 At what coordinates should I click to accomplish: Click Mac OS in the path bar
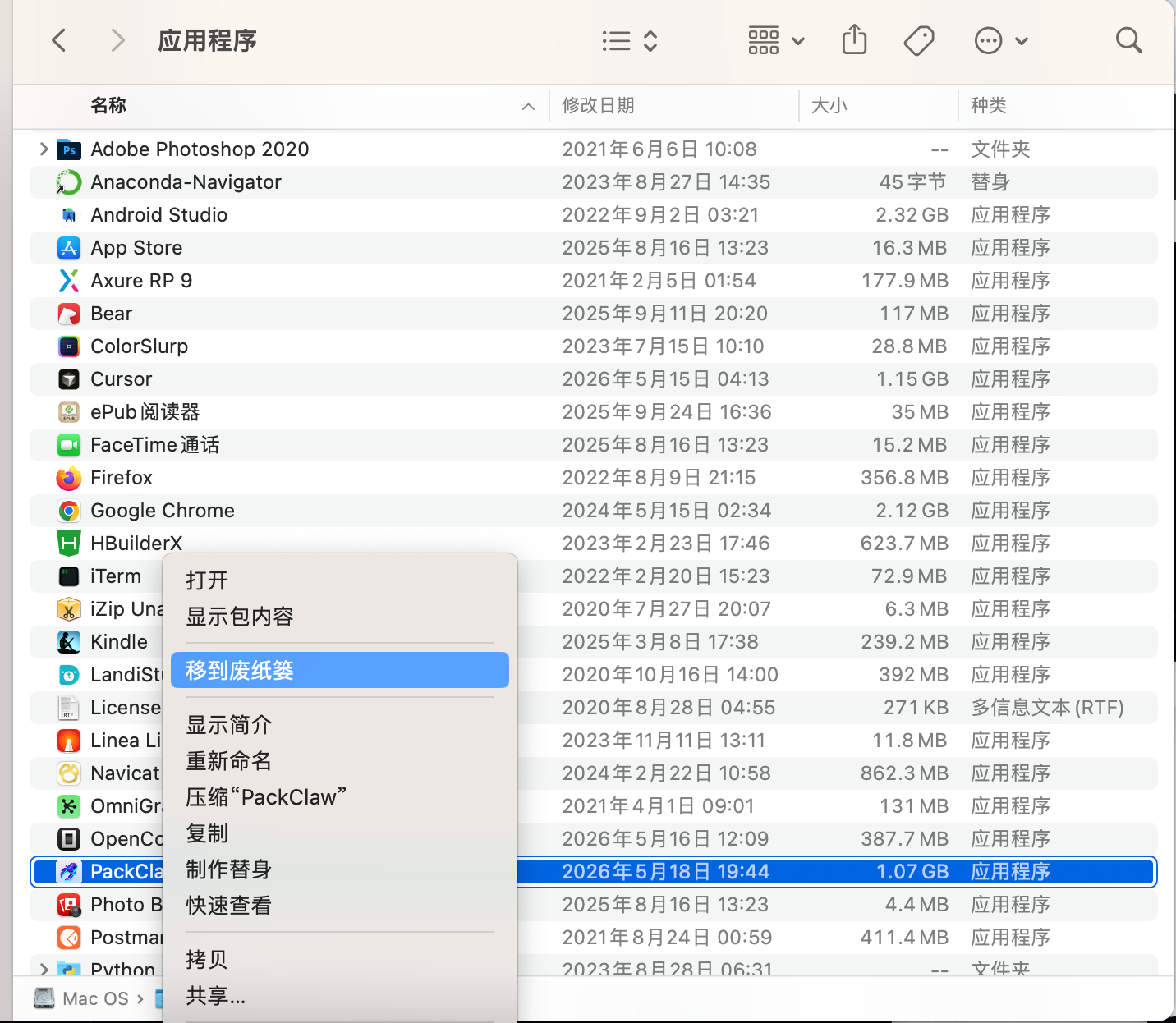coord(81,998)
